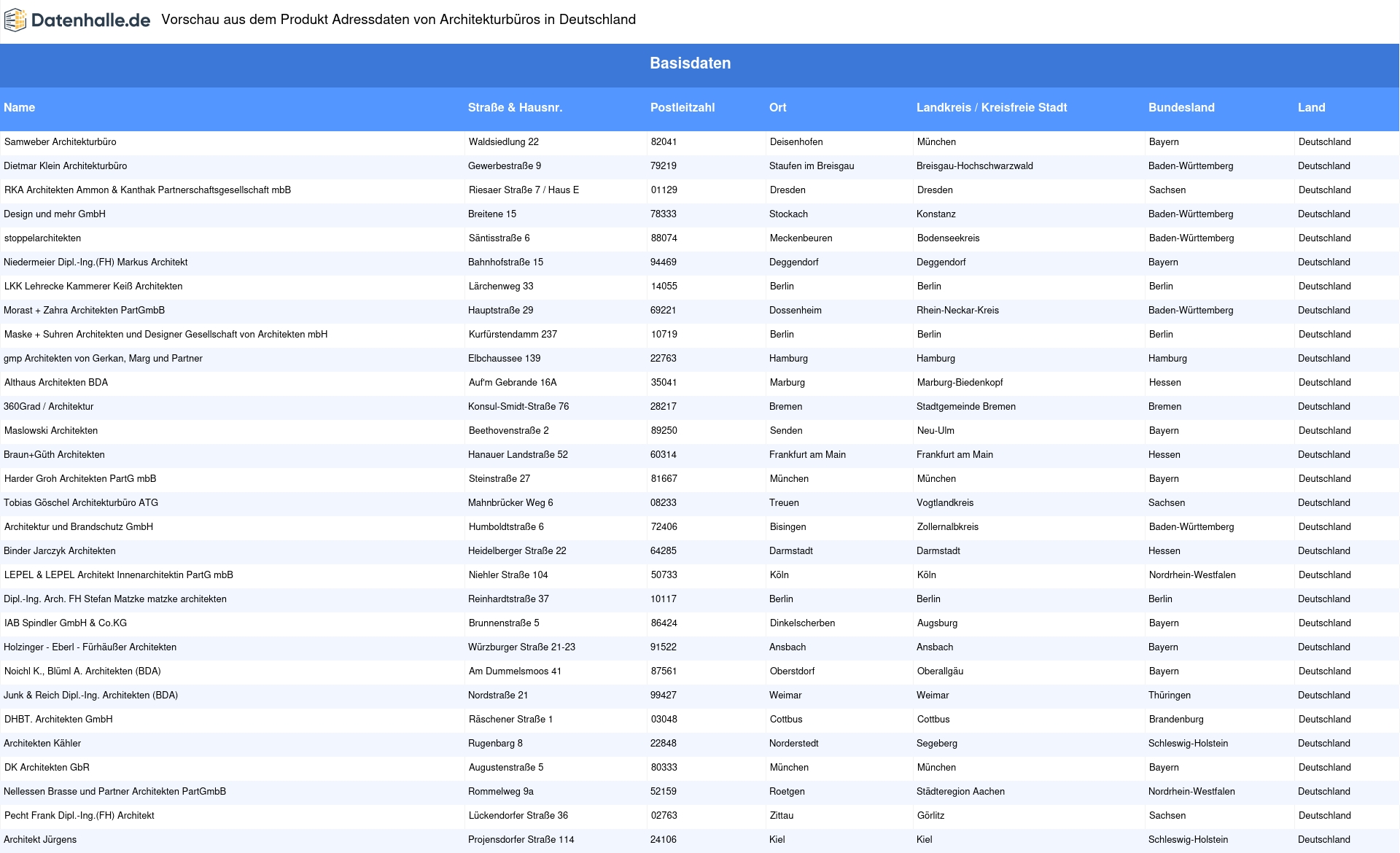Click the Land column header
The image size is (1400, 853).
tap(1311, 108)
